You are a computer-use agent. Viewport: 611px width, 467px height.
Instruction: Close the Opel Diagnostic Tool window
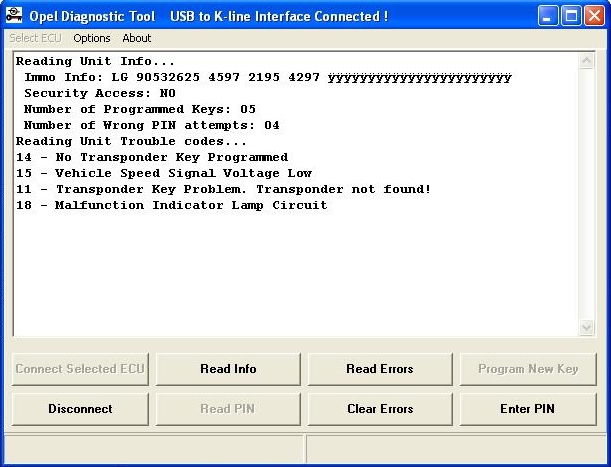pos(594,16)
